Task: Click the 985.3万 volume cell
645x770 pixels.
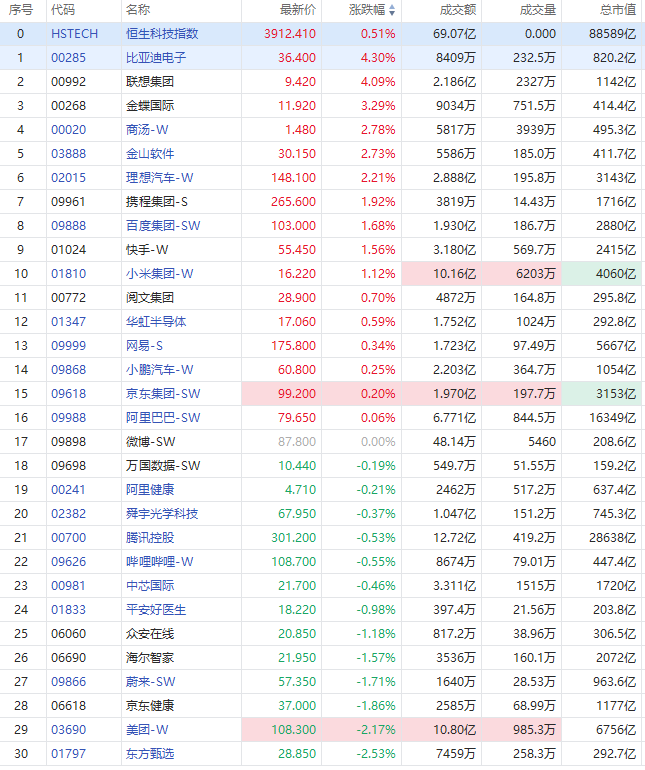Action: click(x=521, y=730)
